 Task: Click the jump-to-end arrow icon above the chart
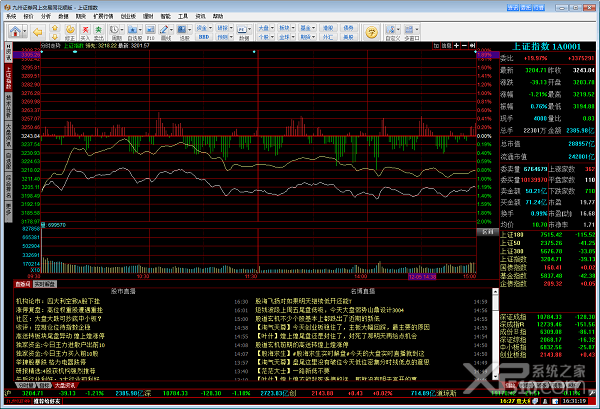(472, 46)
